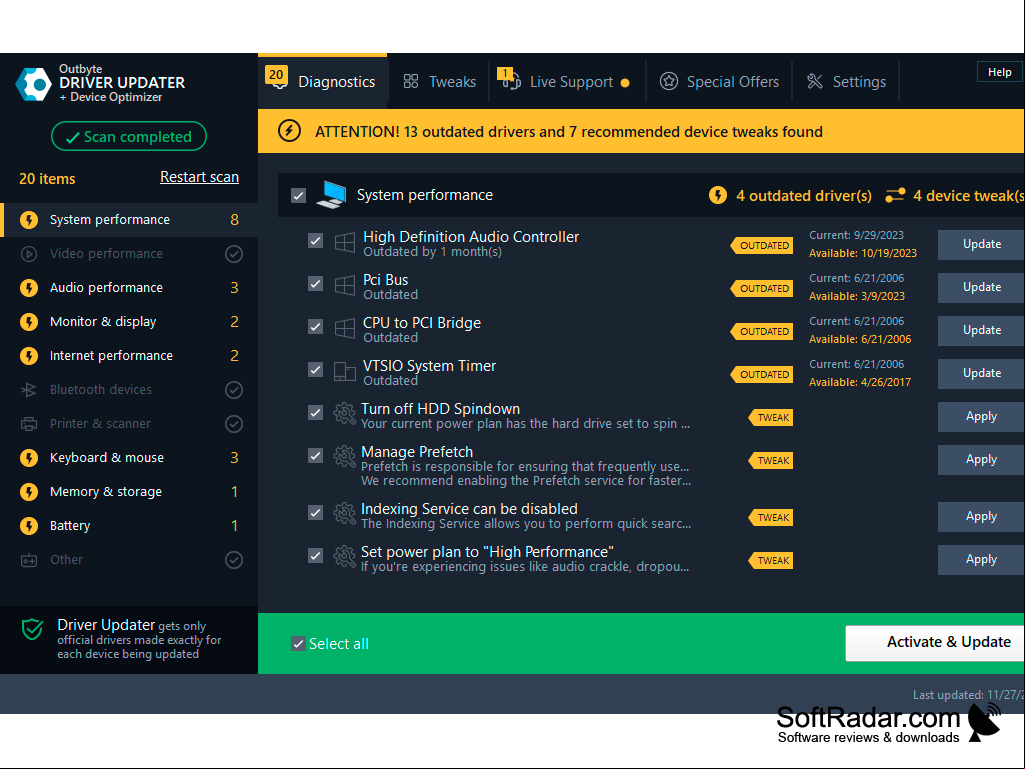Click the lightning icon beside Memory & storage
This screenshot has height=769, width=1025.
pyautogui.click(x=29, y=492)
